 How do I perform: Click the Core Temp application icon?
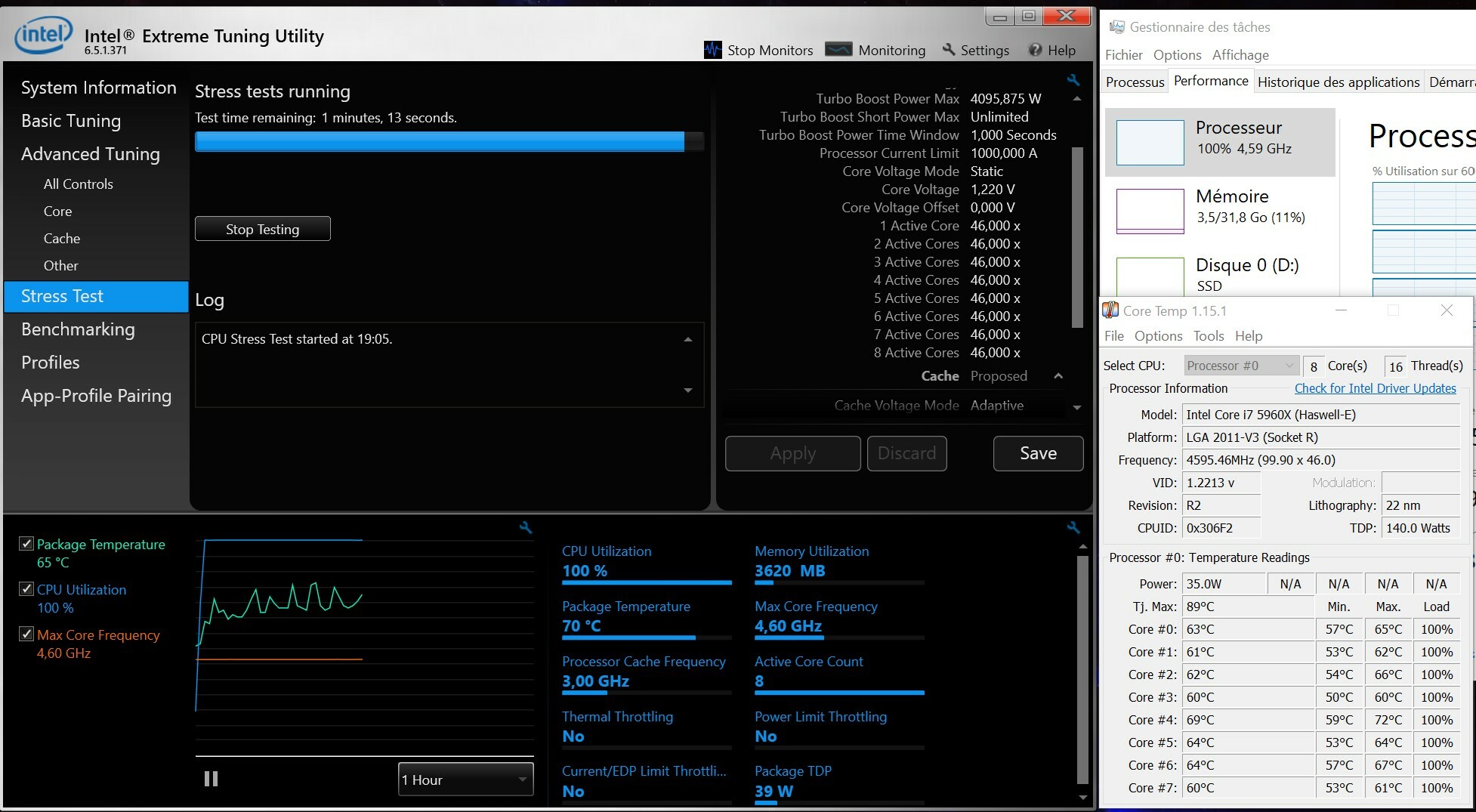(1110, 310)
